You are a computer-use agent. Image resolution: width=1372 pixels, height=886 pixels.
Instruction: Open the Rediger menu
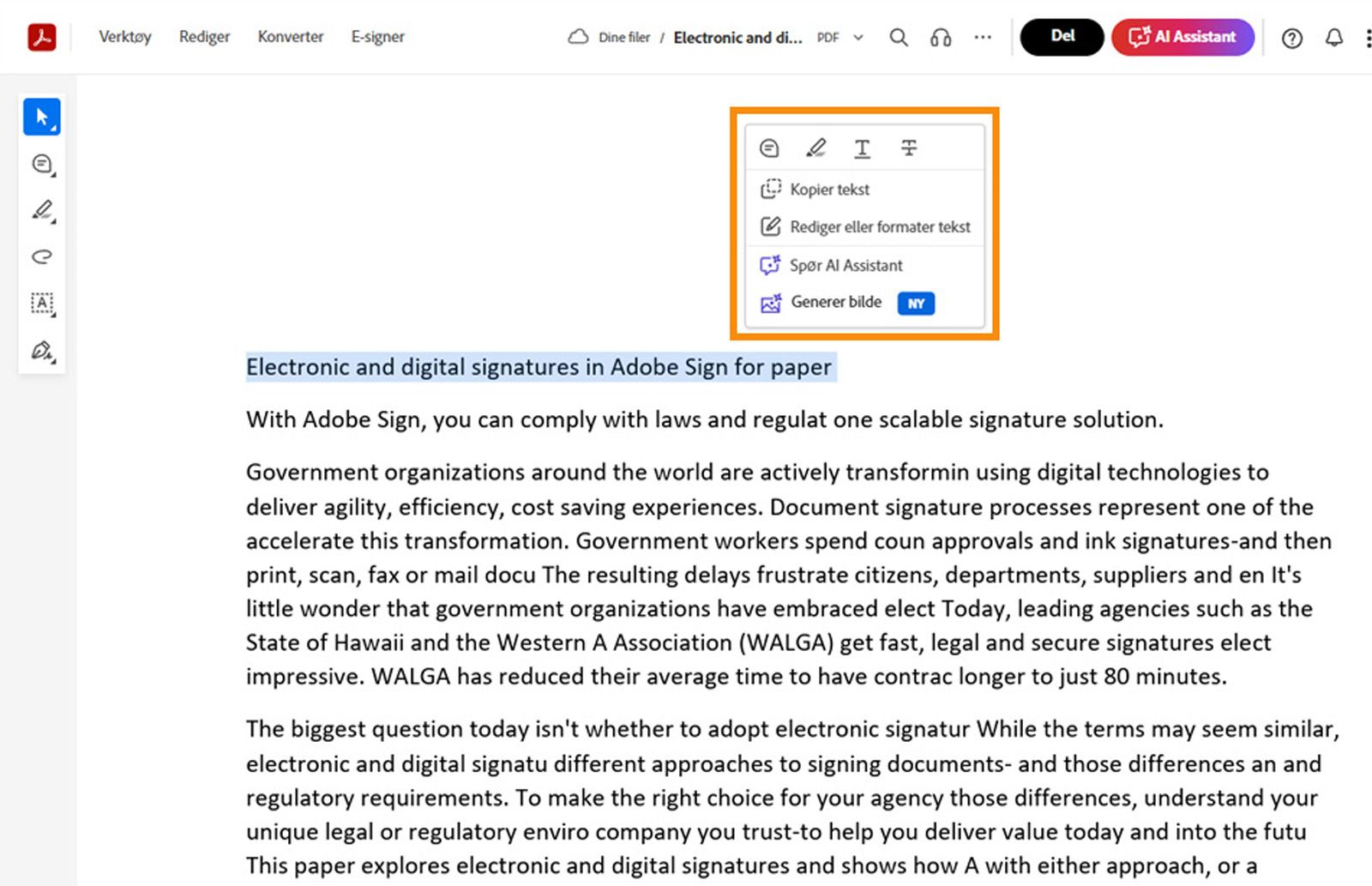coord(204,37)
